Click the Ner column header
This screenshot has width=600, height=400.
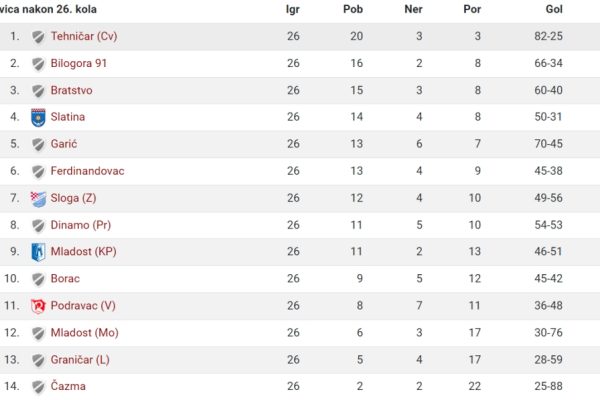[x=413, y=9]
